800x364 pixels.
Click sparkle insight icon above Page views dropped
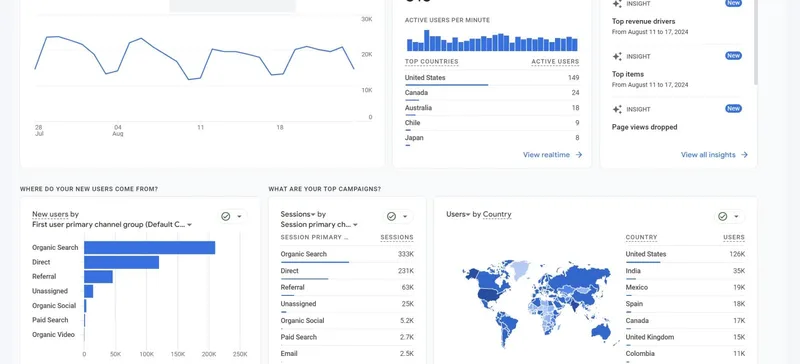click(617, 109)
